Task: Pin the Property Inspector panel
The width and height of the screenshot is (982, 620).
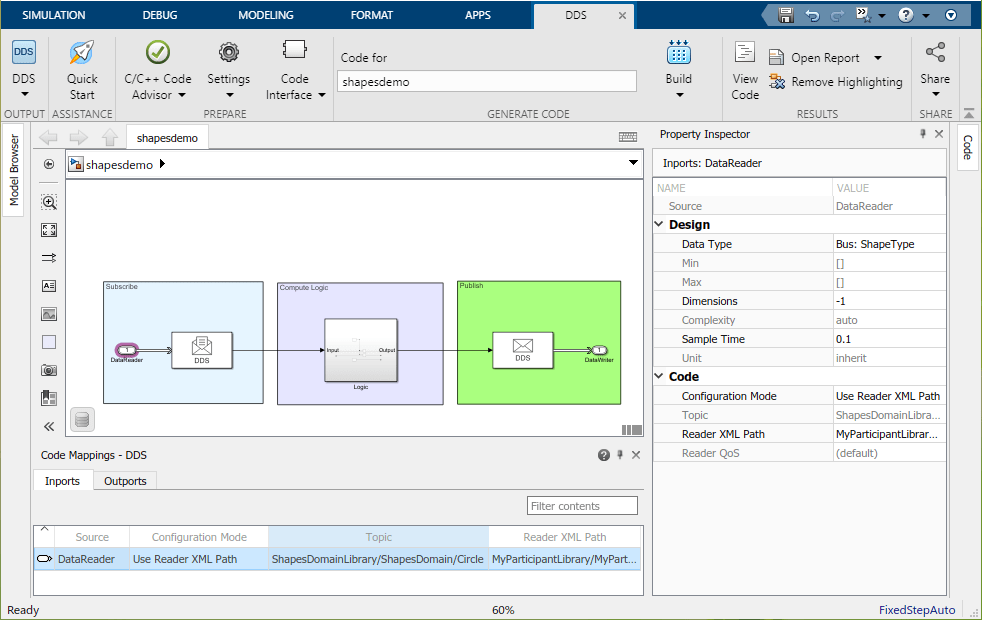Action: pyautogui.click(x=923, y=133)
